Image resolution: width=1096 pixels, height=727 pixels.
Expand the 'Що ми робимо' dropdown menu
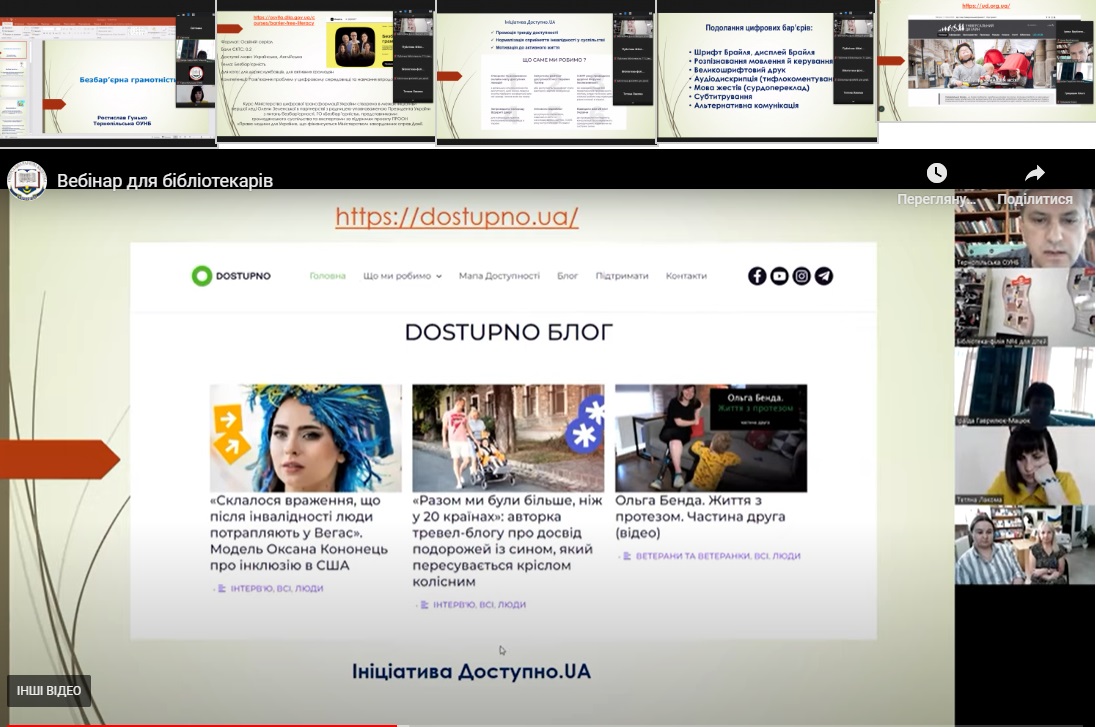pyautogui.click(x=403, y=276)
